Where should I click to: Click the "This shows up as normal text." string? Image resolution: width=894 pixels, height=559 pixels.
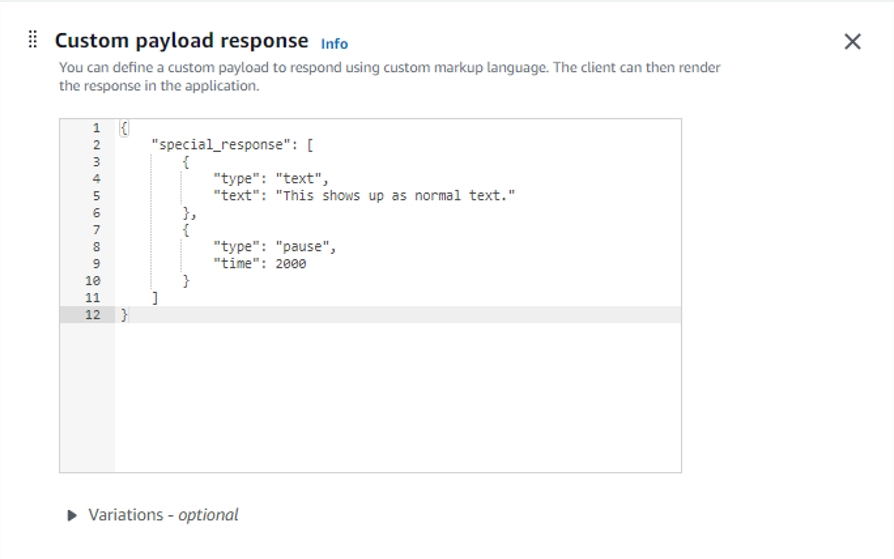pos(397,195)
